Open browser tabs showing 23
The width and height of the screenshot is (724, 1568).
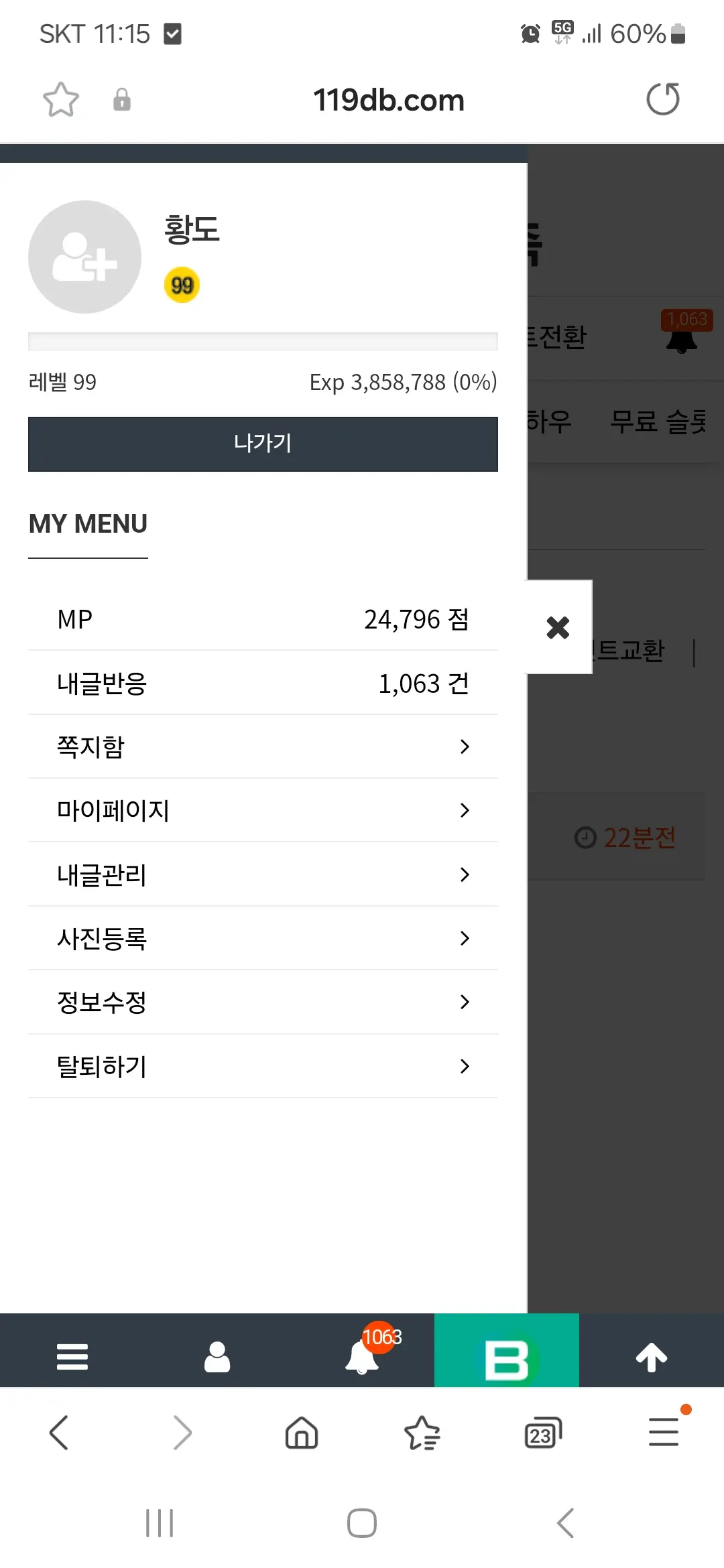click(x=543, y=1433)
